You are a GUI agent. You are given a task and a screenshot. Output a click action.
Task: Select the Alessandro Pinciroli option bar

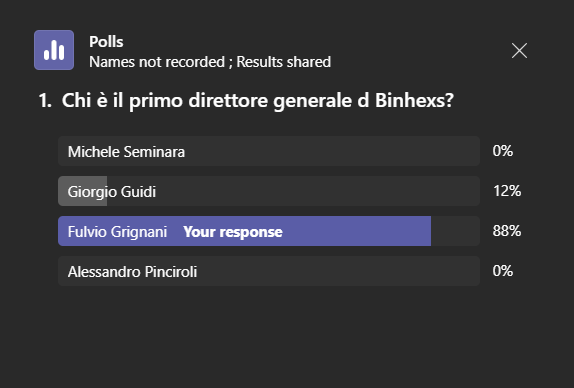click(269, 271)
